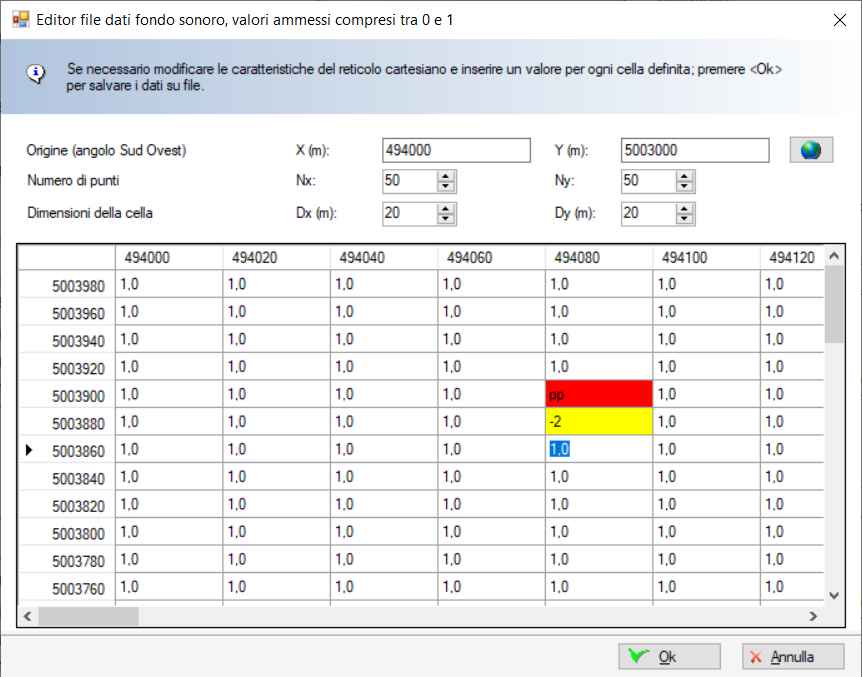Image resolution: width=862 pixels, height=677 pixels.
Task: Click vertical scrollbar down arrow
Action: 835,595
